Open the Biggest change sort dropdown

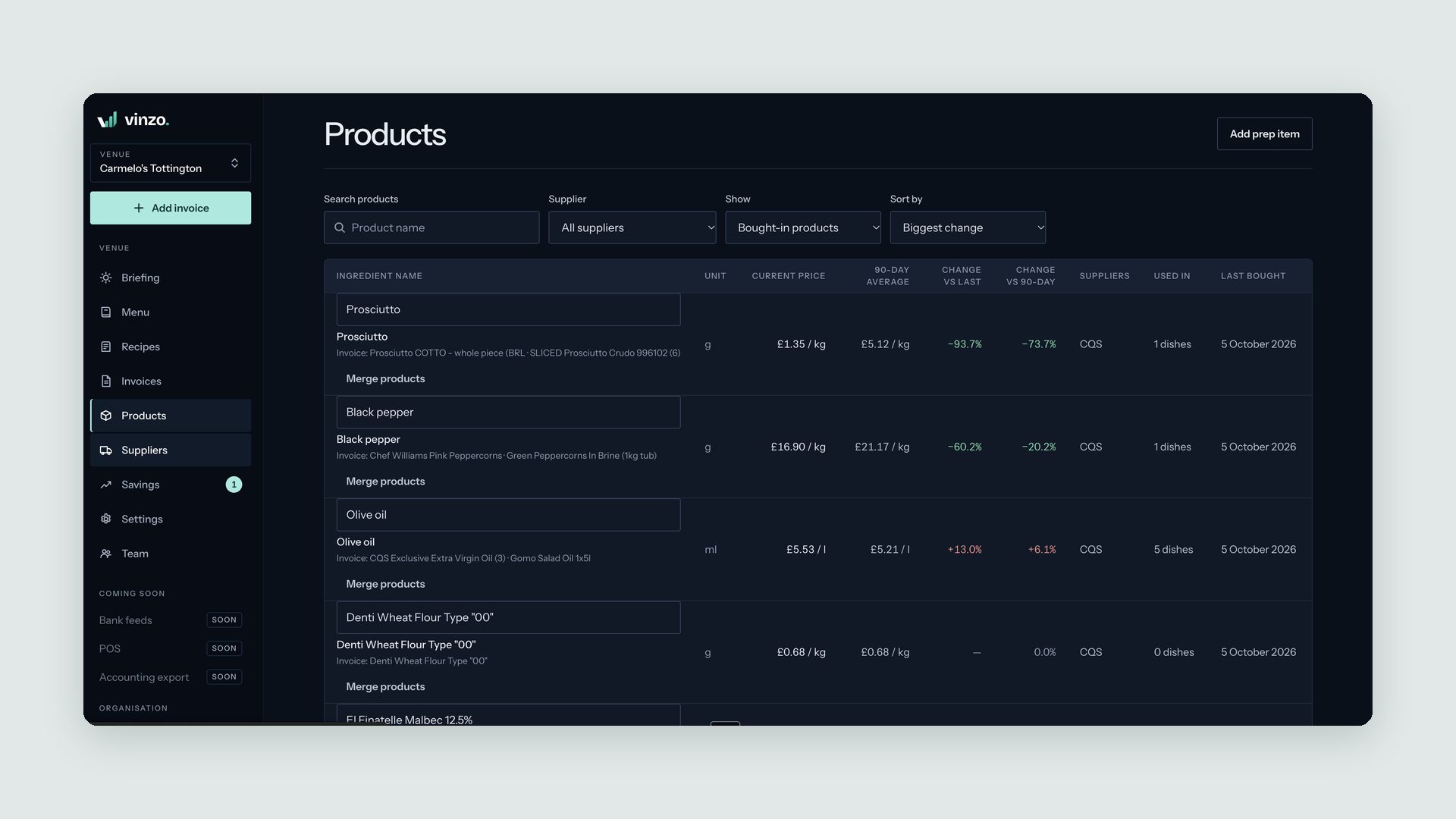[x=968, y=227]
